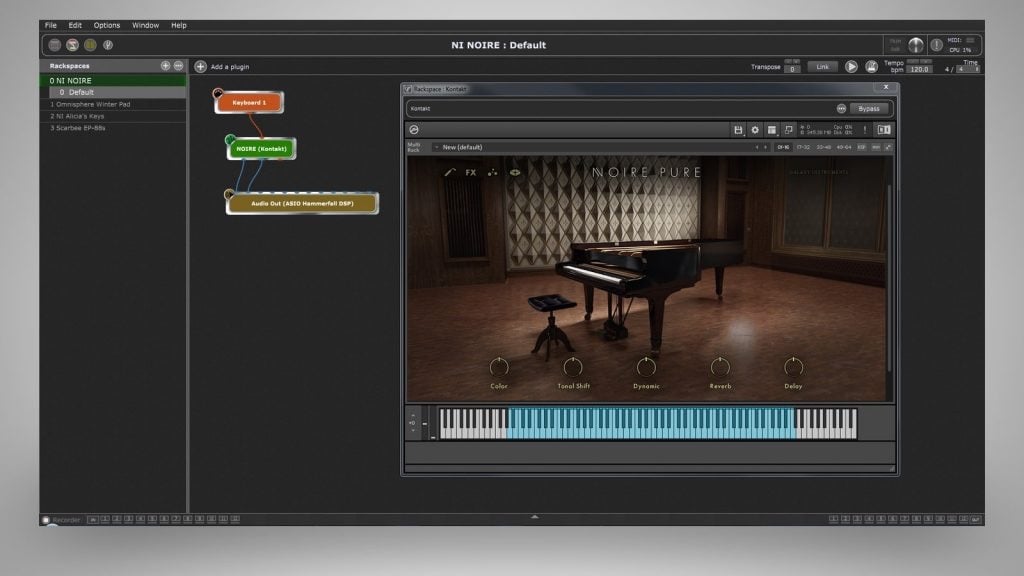
Task: Open the NOIRE FX page
Action: pos(471,172)
